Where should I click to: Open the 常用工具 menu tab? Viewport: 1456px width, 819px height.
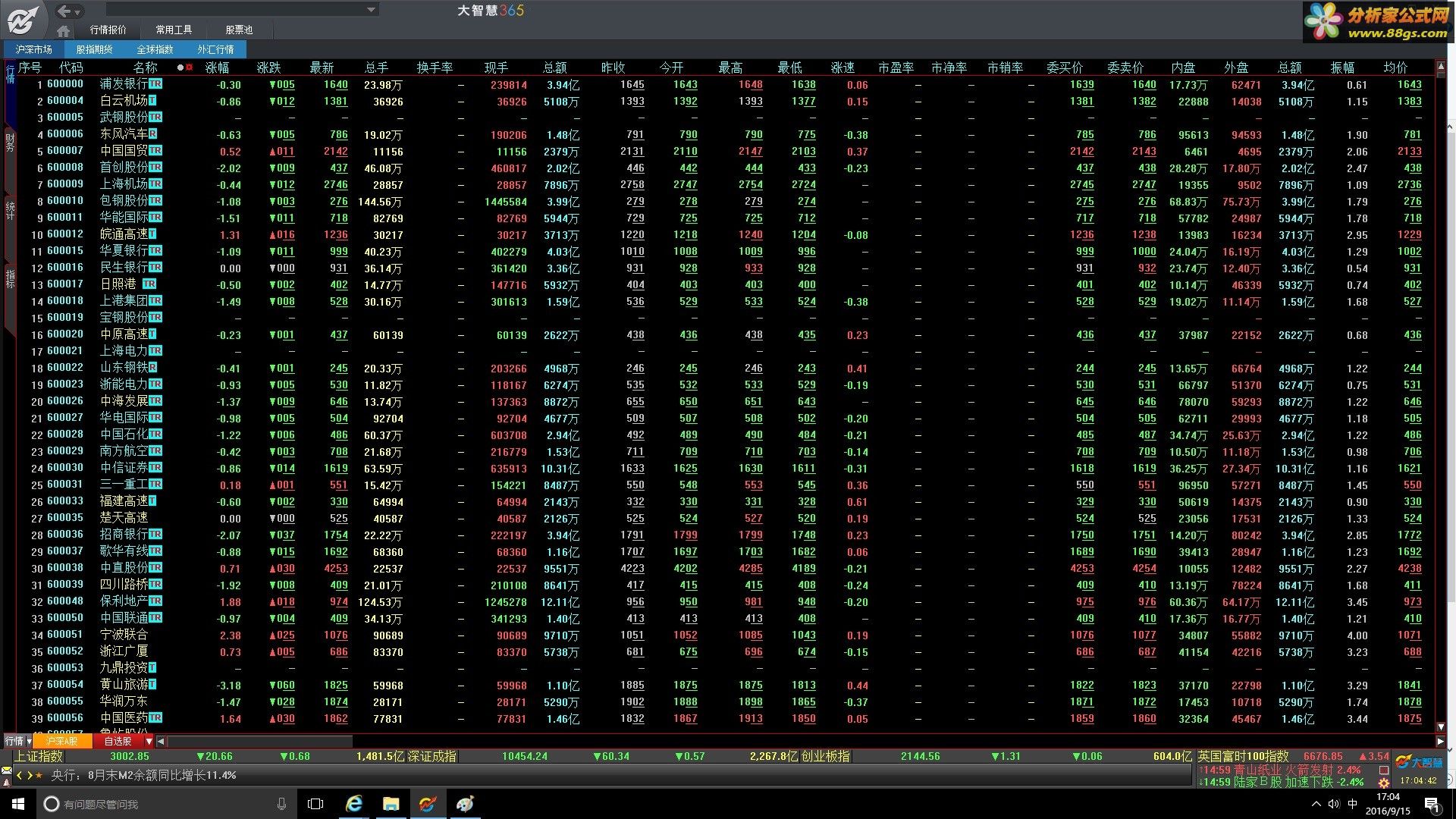174,30
